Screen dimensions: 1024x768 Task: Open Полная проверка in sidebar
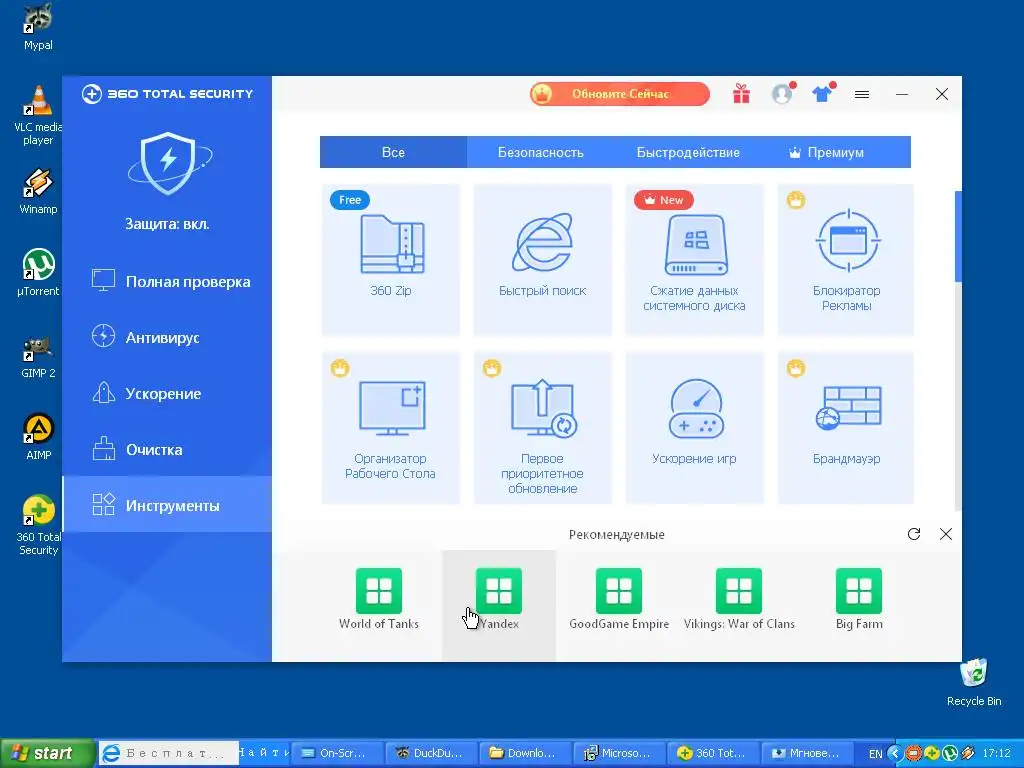tap(167, 281)
